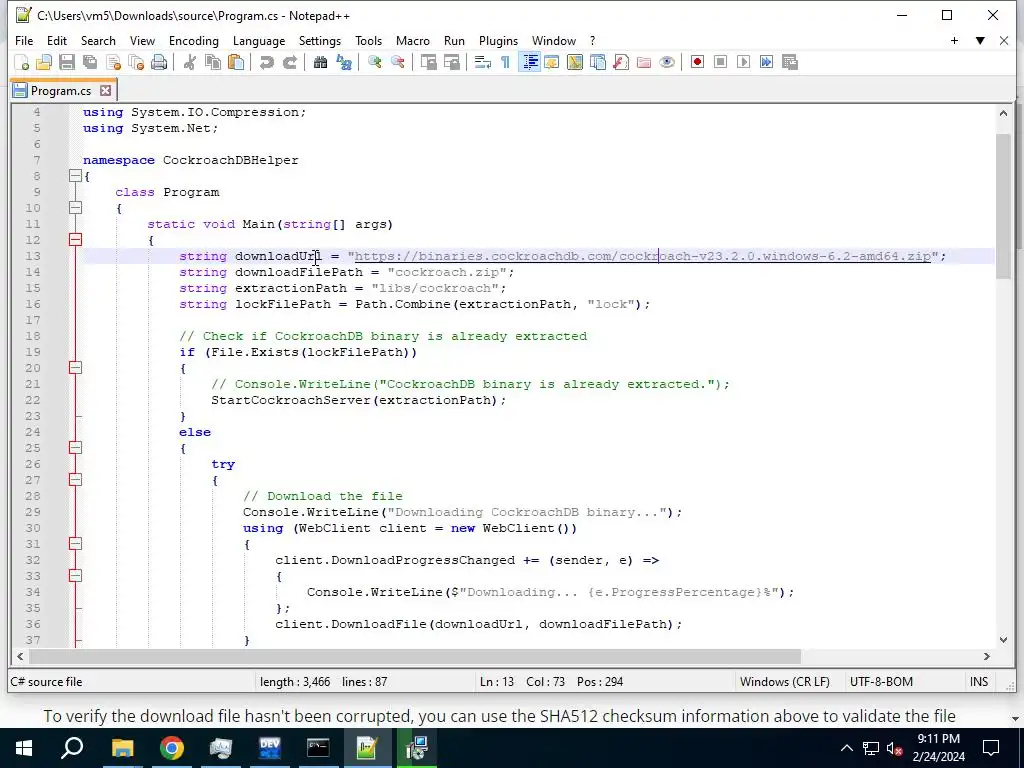Play back recorded macro icon

click(743, 62)
